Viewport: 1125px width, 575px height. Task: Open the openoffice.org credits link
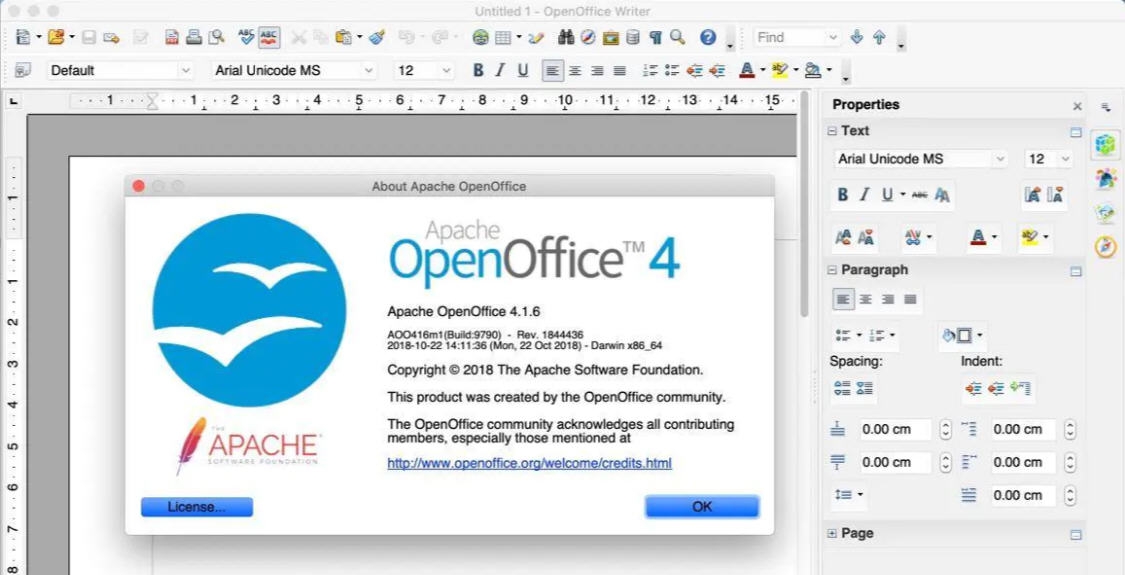click(x=529, y=463)
